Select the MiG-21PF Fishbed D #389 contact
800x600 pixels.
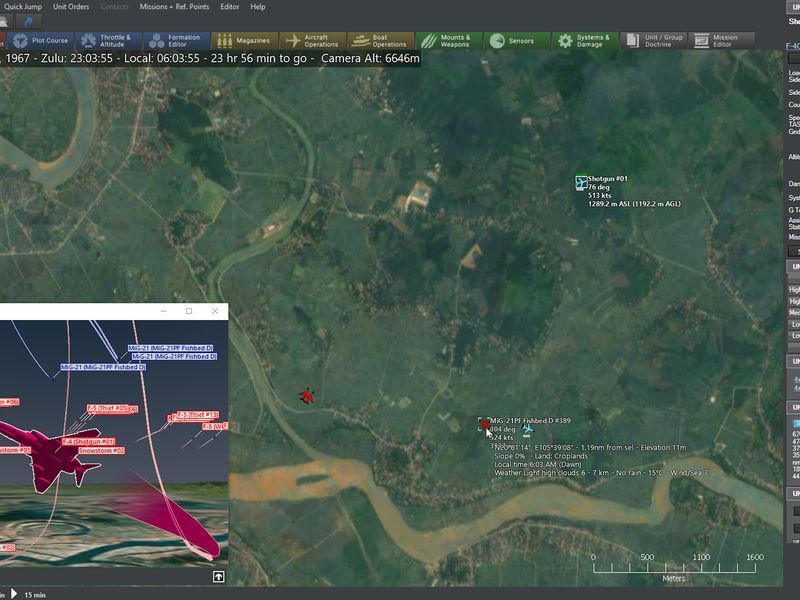click(x=484, y=423)
